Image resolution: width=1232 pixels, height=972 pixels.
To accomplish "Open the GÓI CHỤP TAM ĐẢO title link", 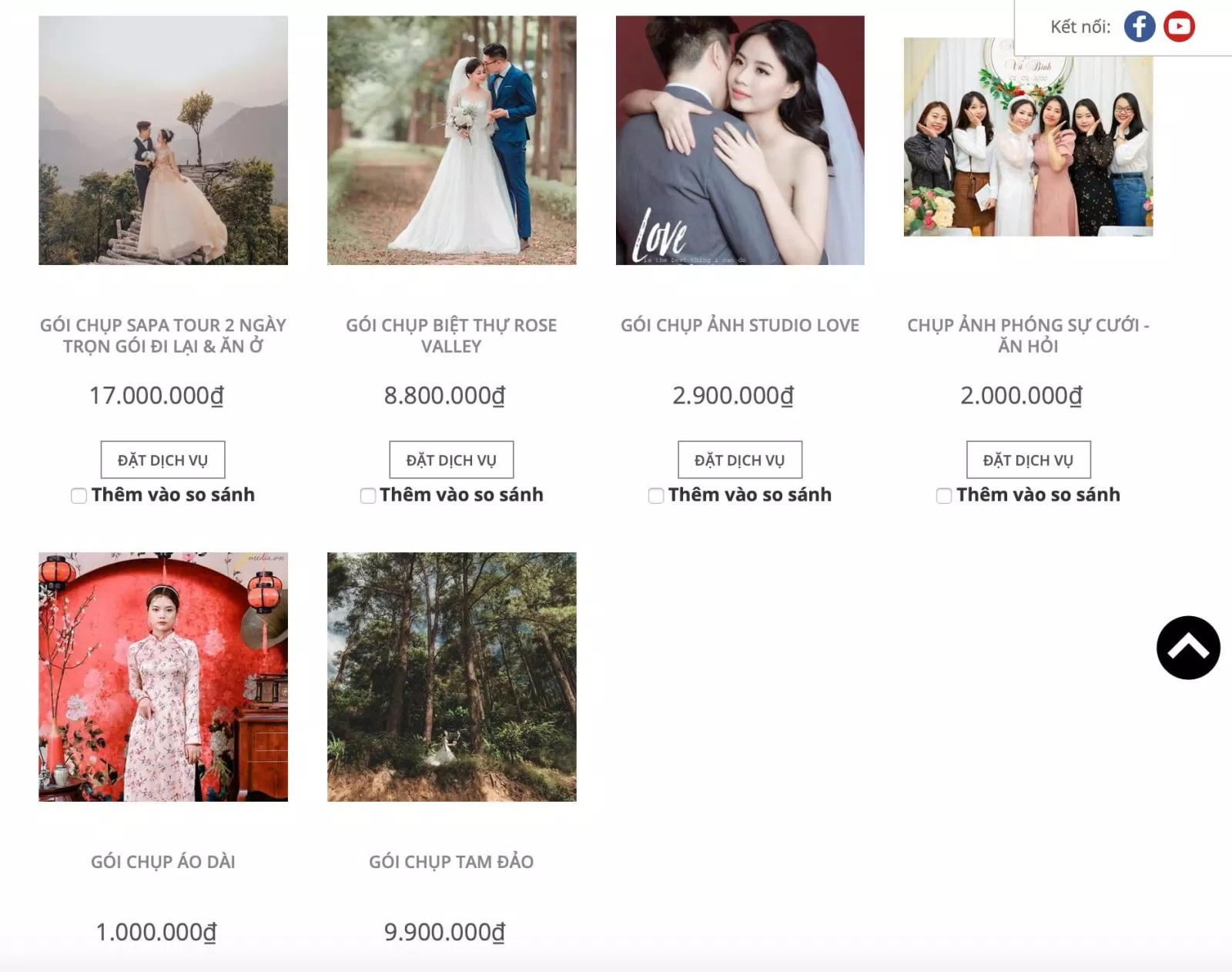I will click(451, 862).
